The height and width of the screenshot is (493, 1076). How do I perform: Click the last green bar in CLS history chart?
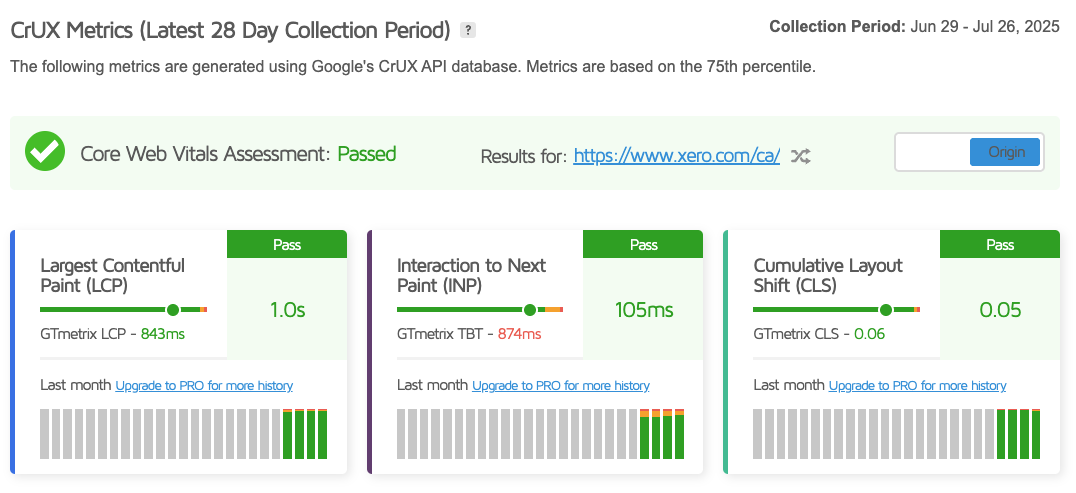(x=1036, y=434)
